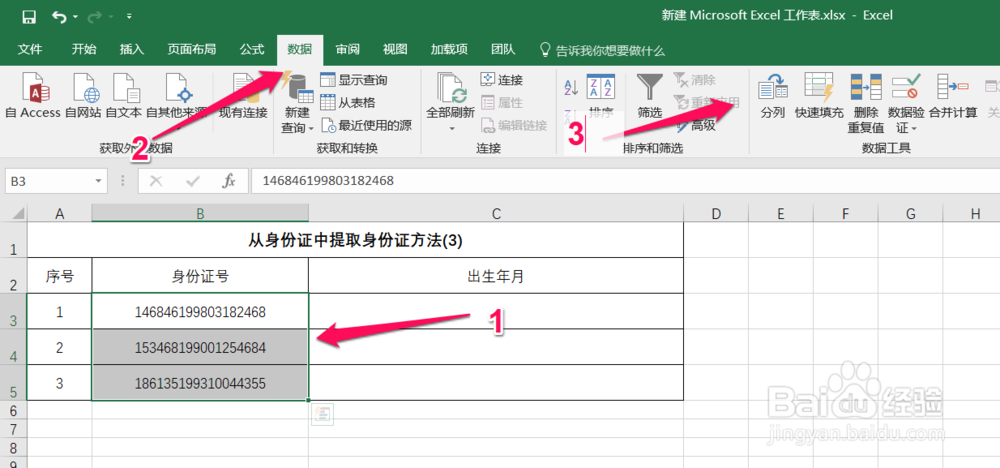Click 高级 filter option
The height and width of the screenshot is (468, 1000).
click(695, 125)
